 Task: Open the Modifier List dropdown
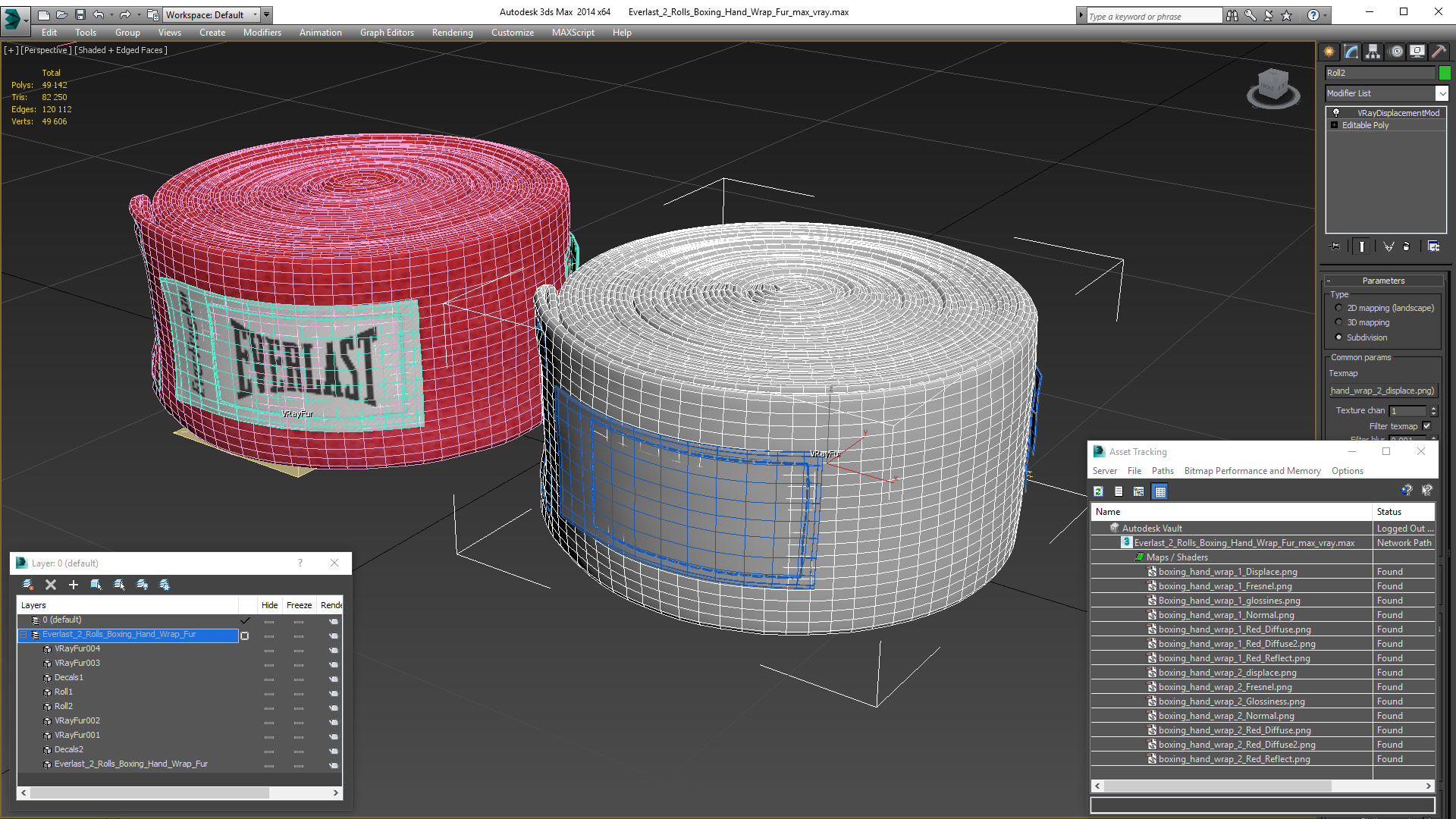coord(1442,93)
